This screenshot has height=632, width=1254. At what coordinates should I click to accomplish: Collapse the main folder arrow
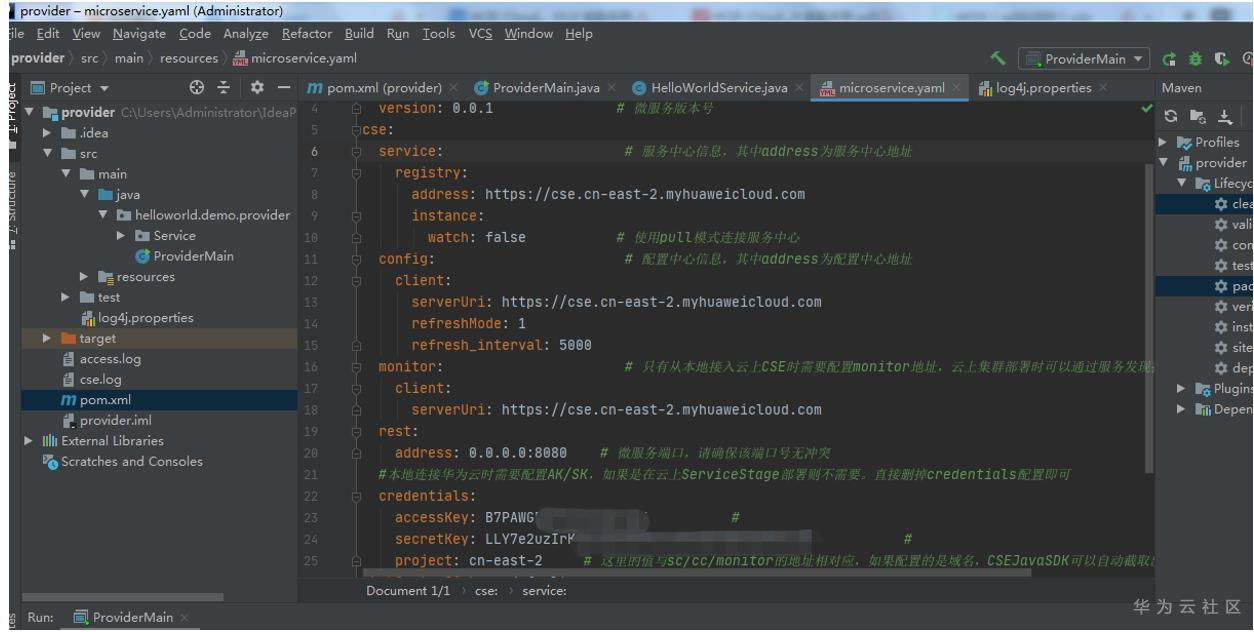[x=66, y=174]
